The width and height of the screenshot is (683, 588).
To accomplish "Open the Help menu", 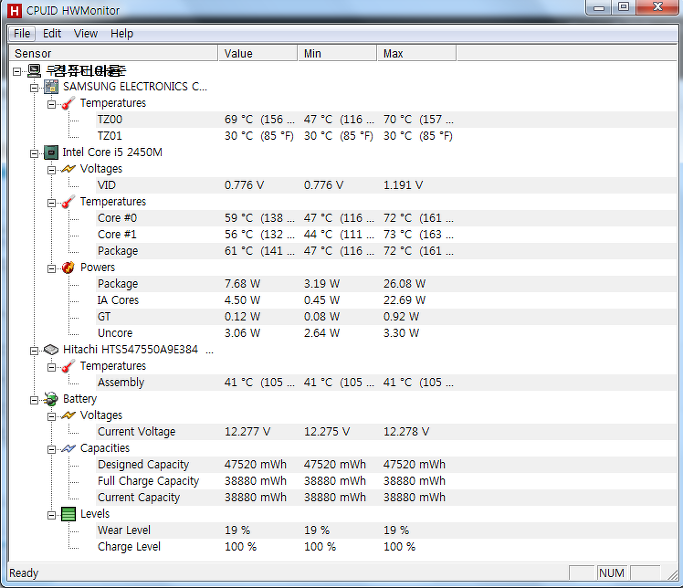I will [x=122, y=34].
